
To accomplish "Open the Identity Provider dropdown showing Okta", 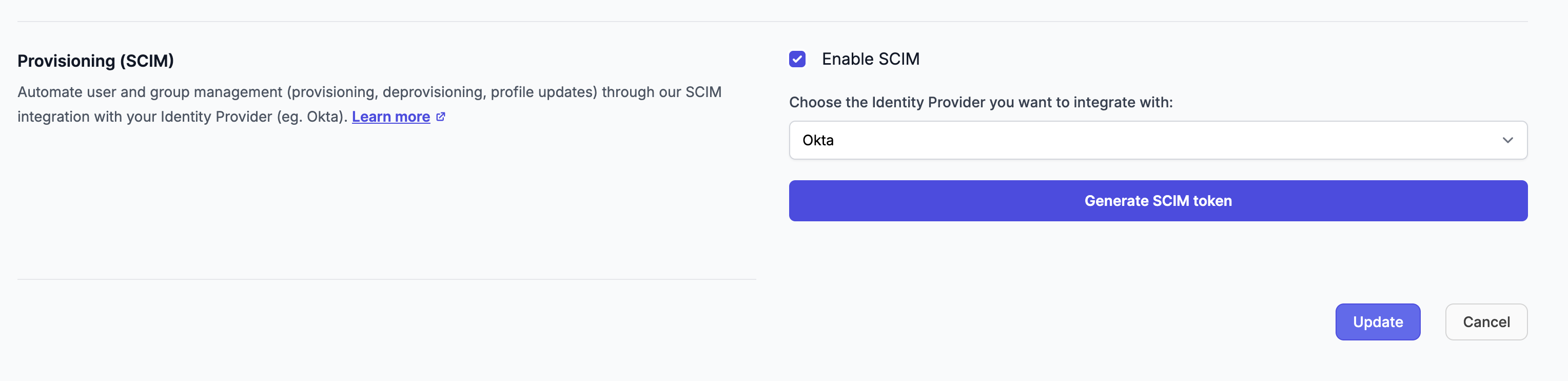I will [1157, 140].
